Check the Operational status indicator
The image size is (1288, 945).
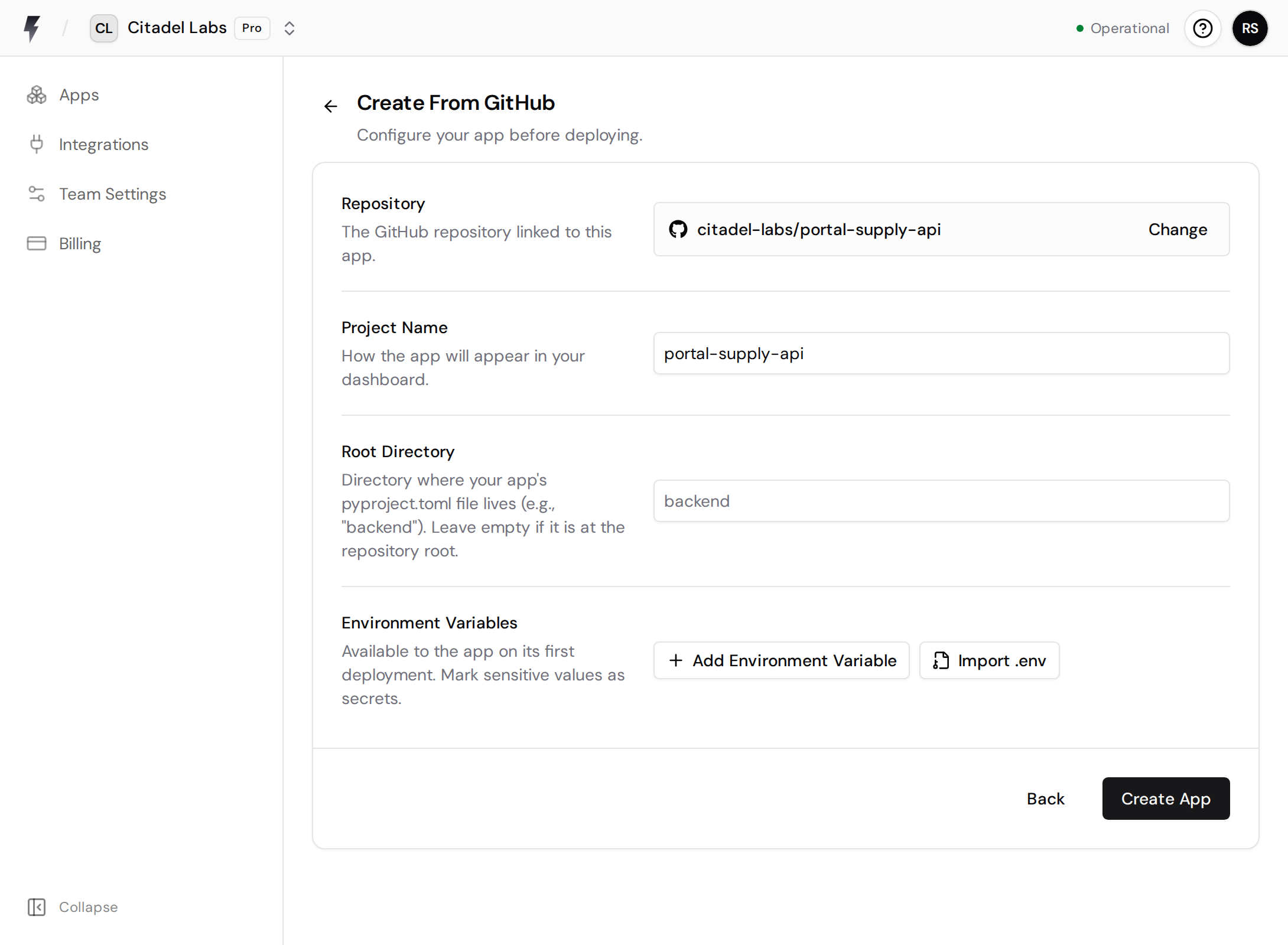[1123, 28]
